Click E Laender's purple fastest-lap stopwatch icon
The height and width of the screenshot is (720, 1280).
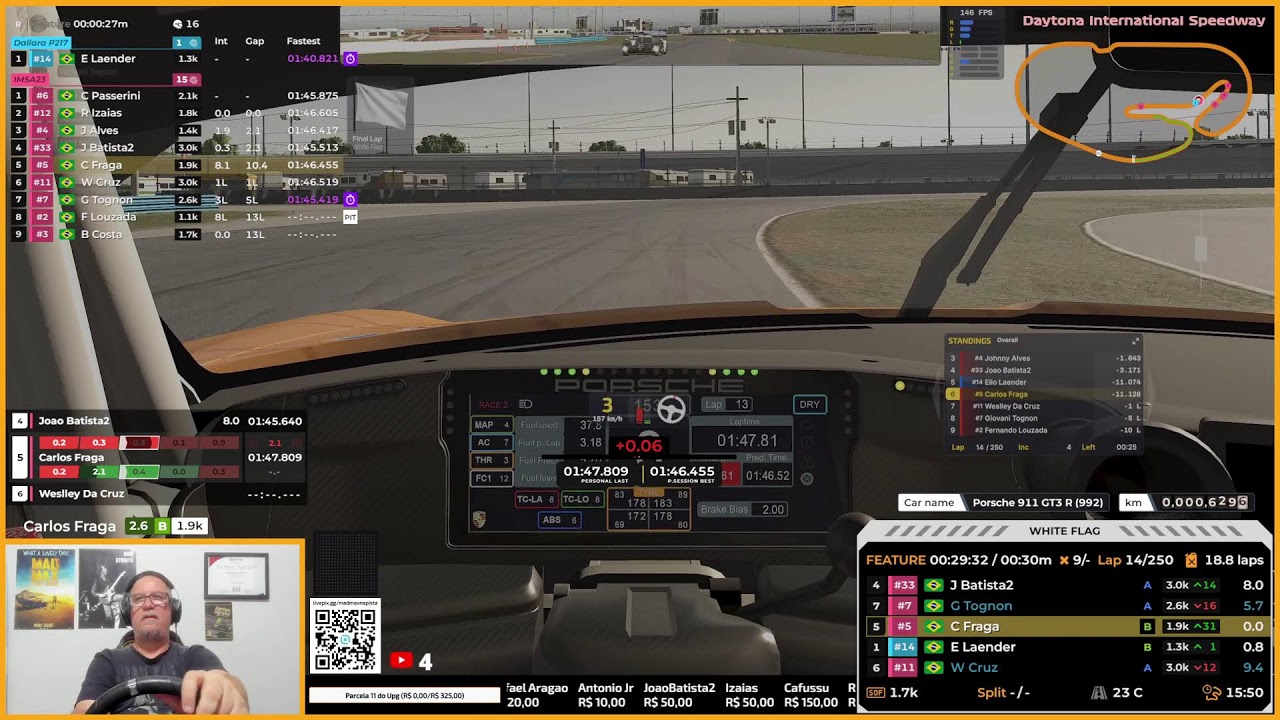tap(350, 59)
